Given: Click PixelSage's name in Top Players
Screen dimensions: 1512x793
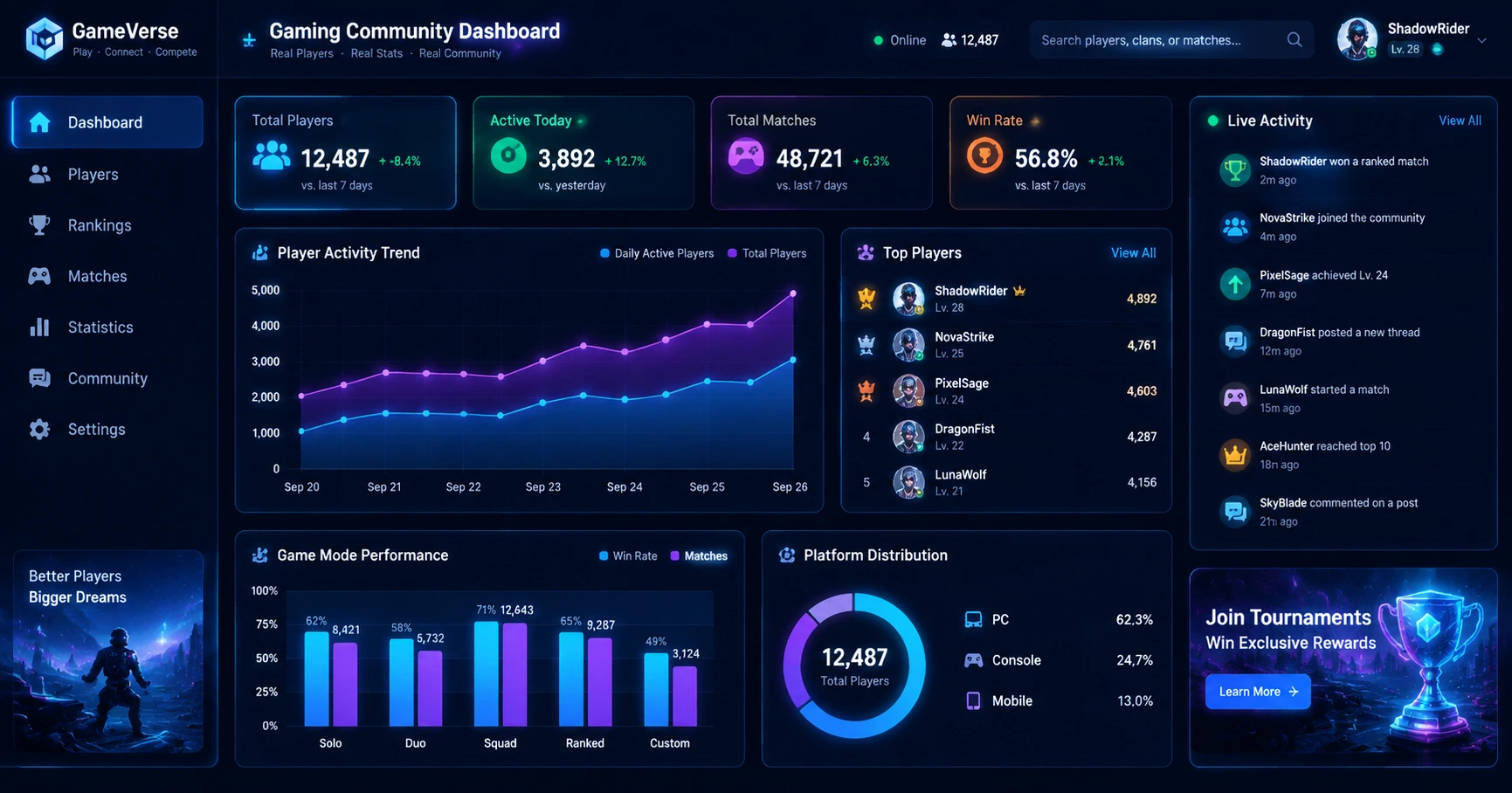Looking at the screenshot, I should (x=962, y=383).
